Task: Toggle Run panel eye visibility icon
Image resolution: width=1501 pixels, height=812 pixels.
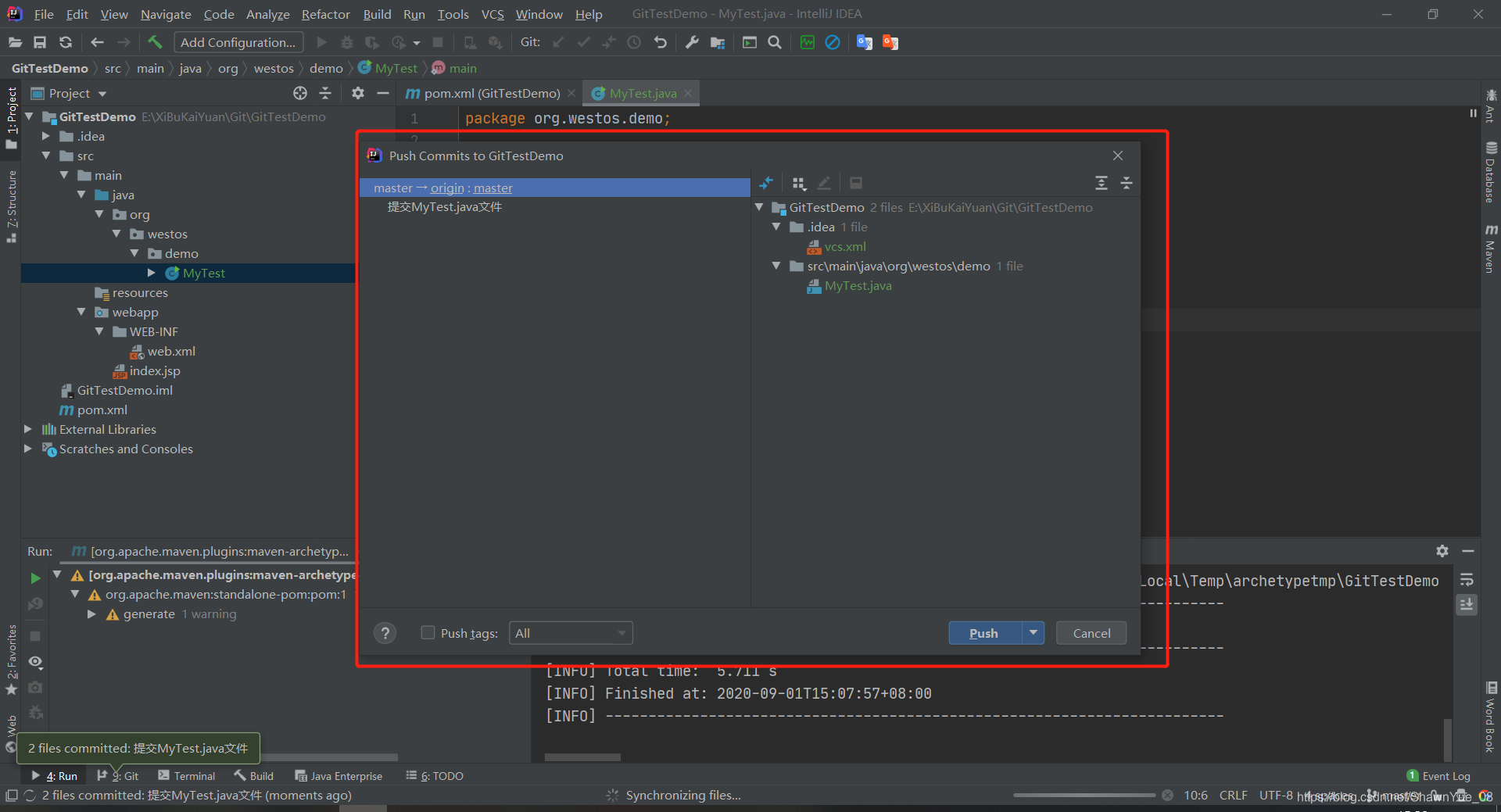Action: [x=35, y=661]
